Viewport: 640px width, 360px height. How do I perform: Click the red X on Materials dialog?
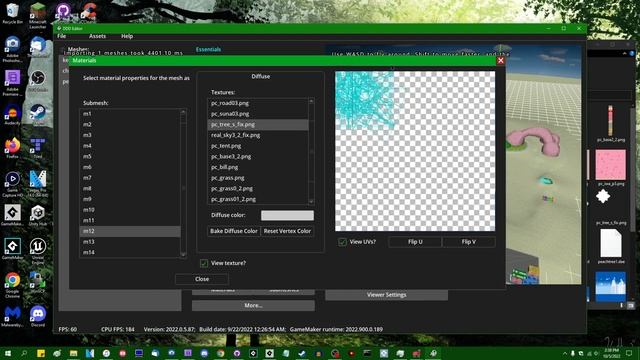[501, 60]
